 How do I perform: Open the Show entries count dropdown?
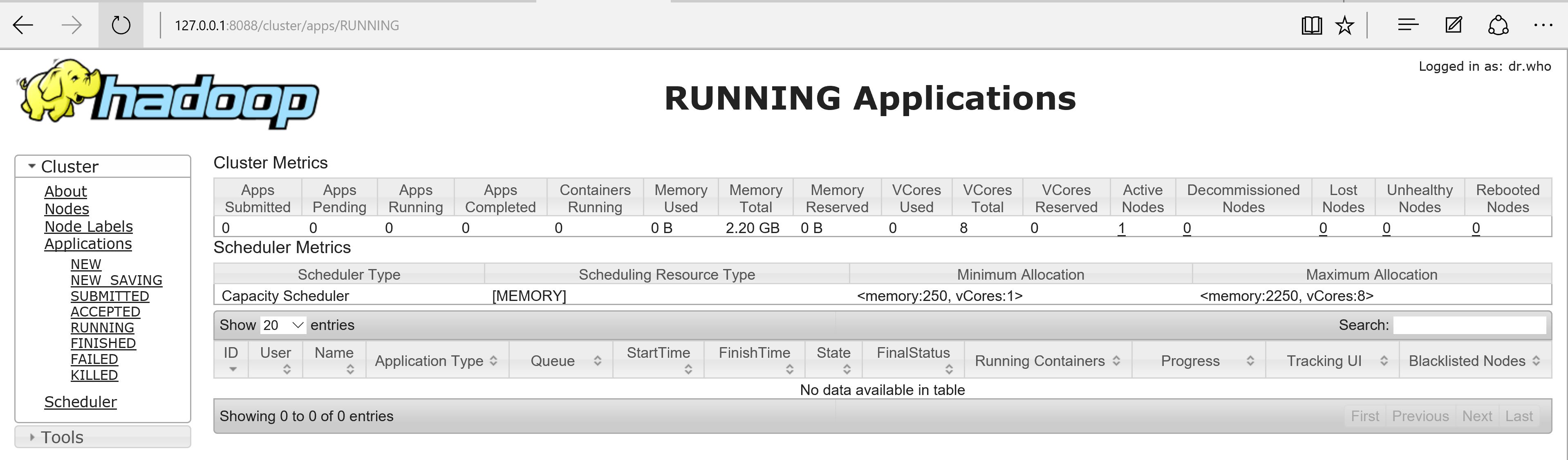click(x=283, y=325)
